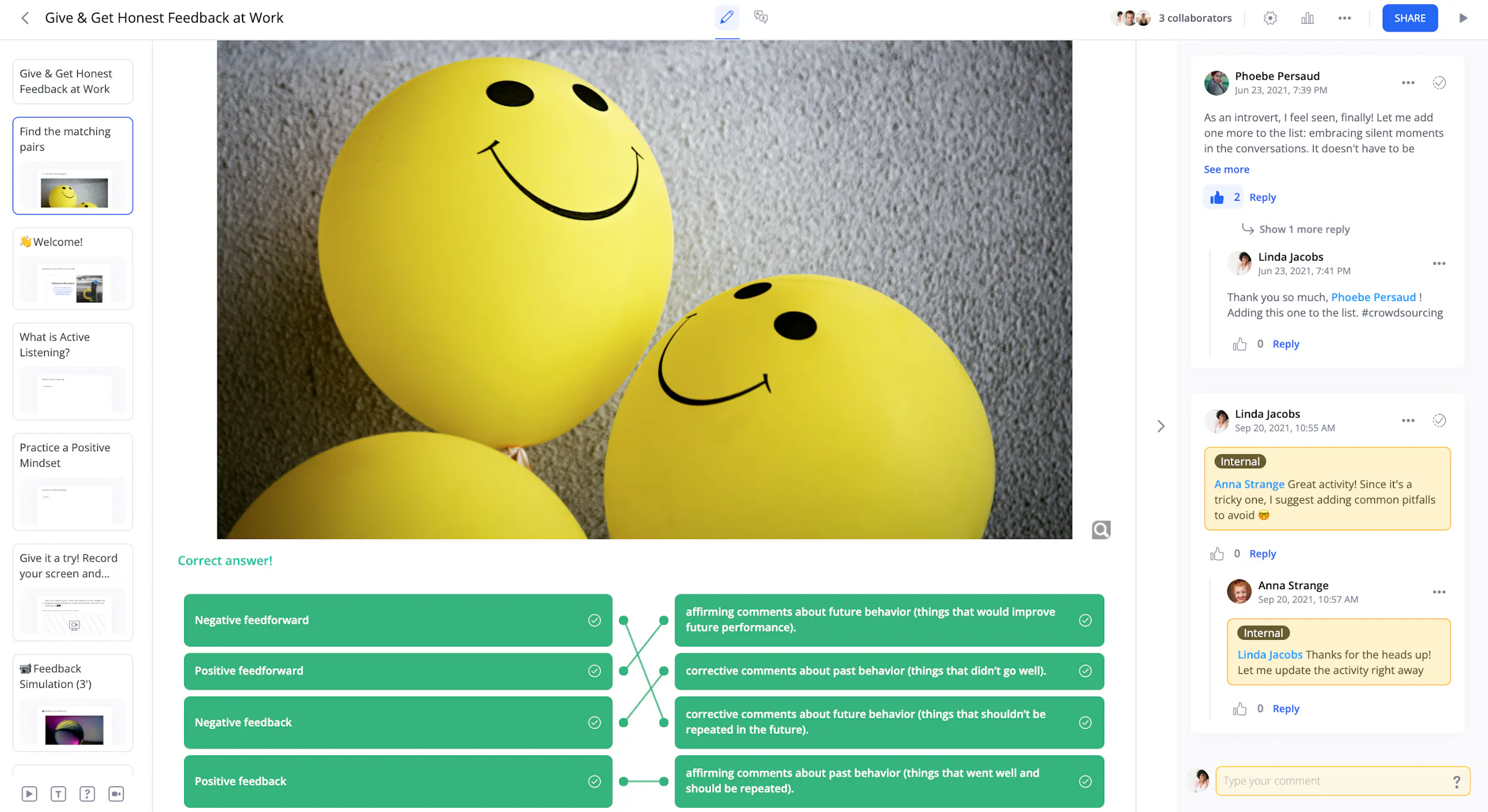The height and width of the screenshot is (812, 1488).
Task: Open the Practice a Positive Mindset slide
Action: point(72,482)
